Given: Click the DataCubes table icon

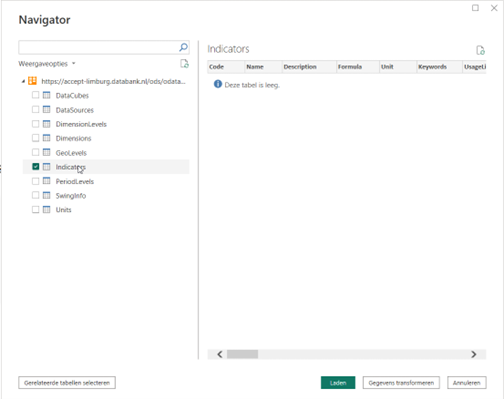Looking at the screenshot, I should pos(47,95).
